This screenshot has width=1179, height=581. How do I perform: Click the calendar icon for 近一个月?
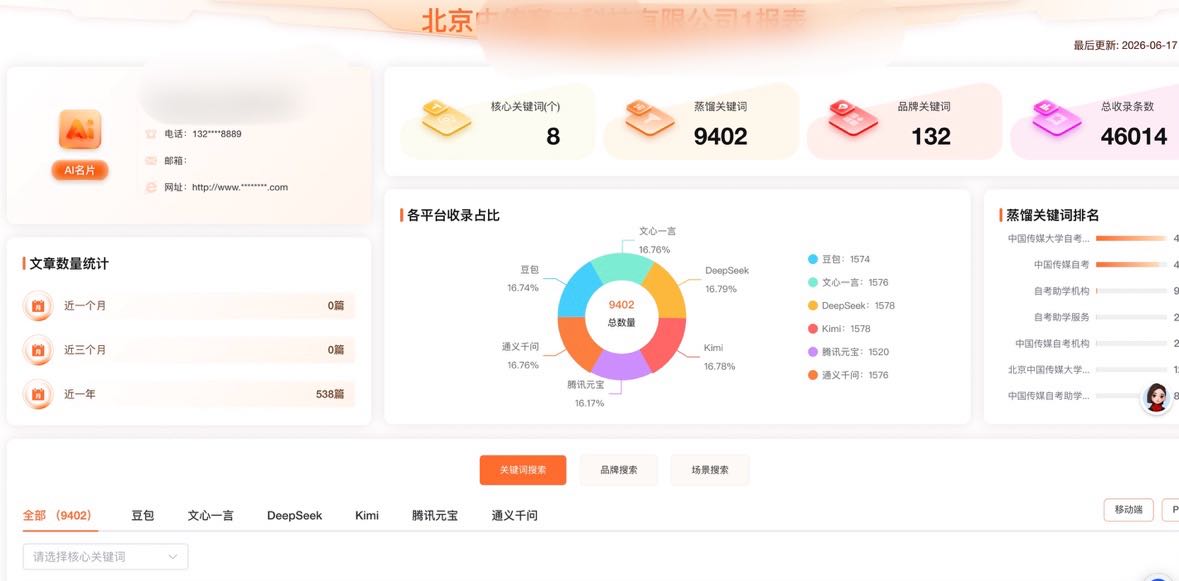38,306
